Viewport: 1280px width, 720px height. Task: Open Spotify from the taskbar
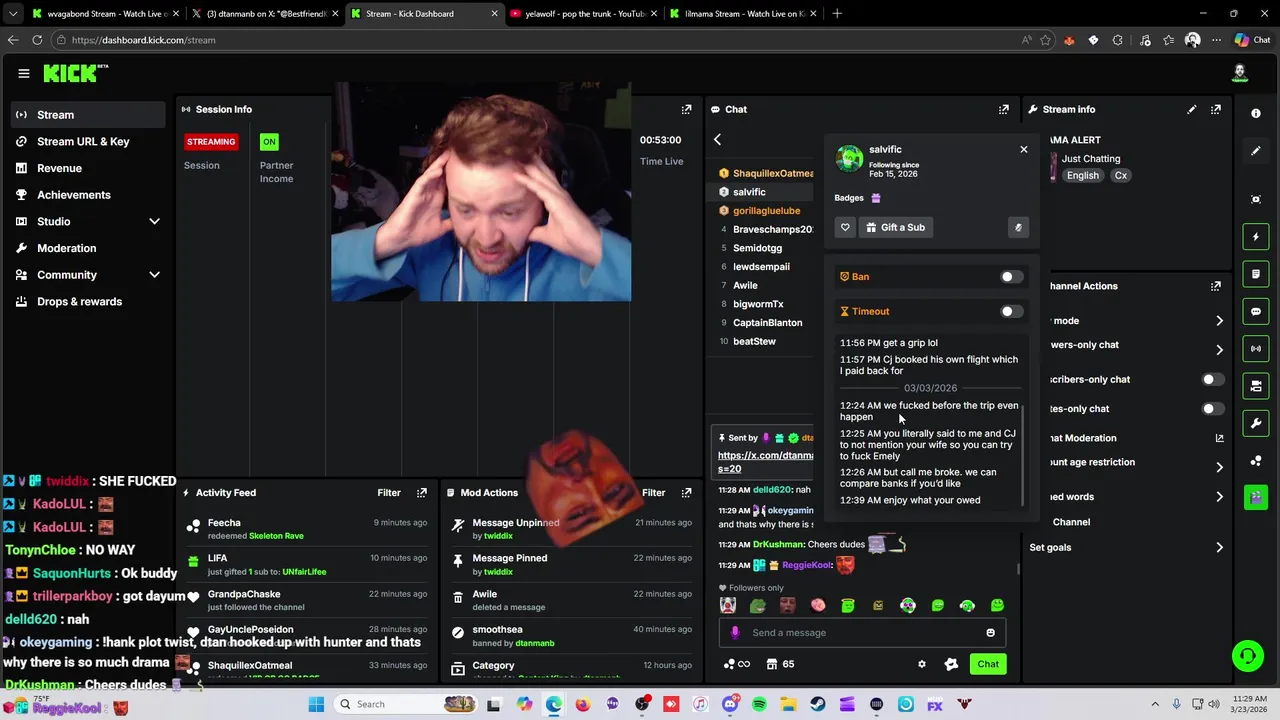759,705
